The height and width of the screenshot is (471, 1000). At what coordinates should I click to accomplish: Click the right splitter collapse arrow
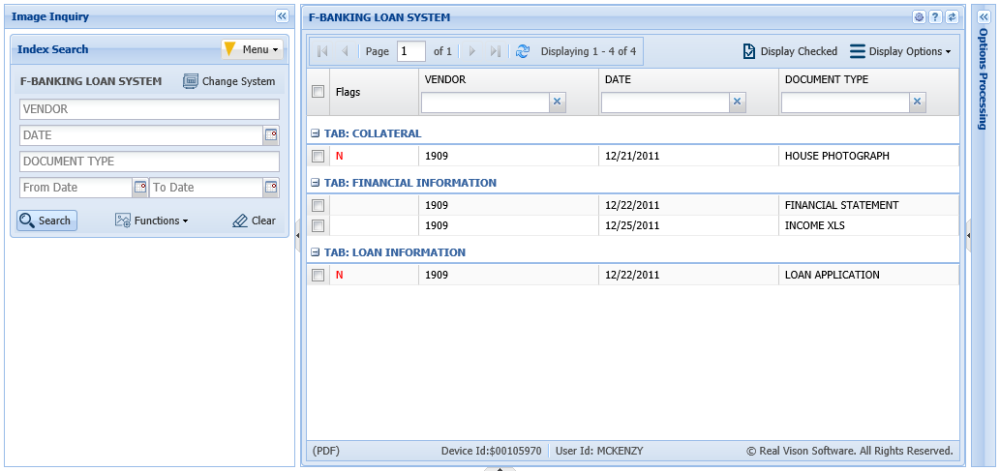968,236
